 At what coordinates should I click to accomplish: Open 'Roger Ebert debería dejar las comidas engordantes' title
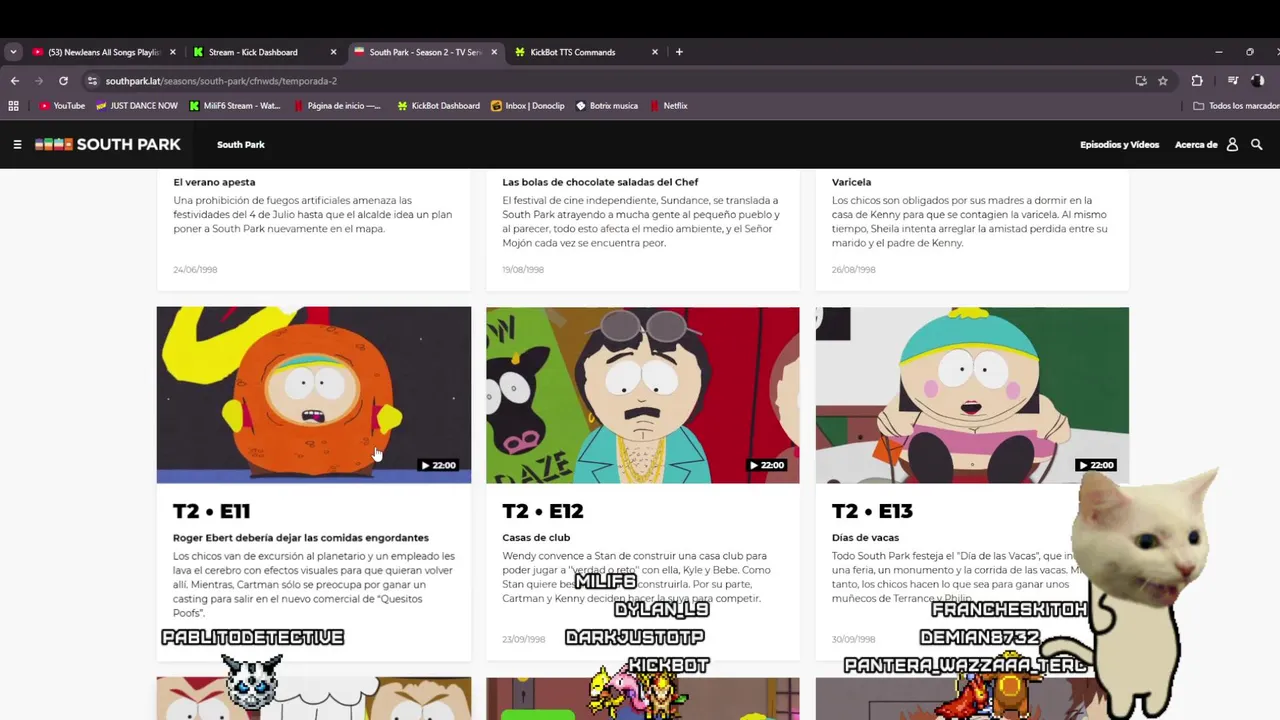click(x=301, y=538)
